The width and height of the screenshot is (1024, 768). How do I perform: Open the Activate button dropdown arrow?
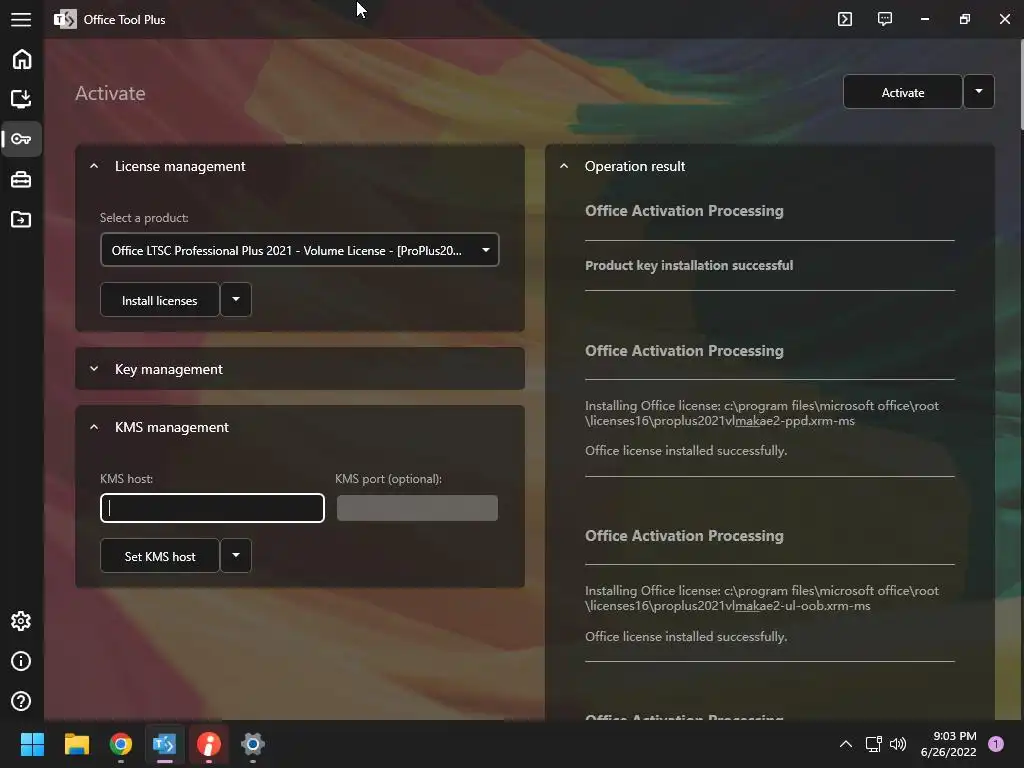[979, 92]
